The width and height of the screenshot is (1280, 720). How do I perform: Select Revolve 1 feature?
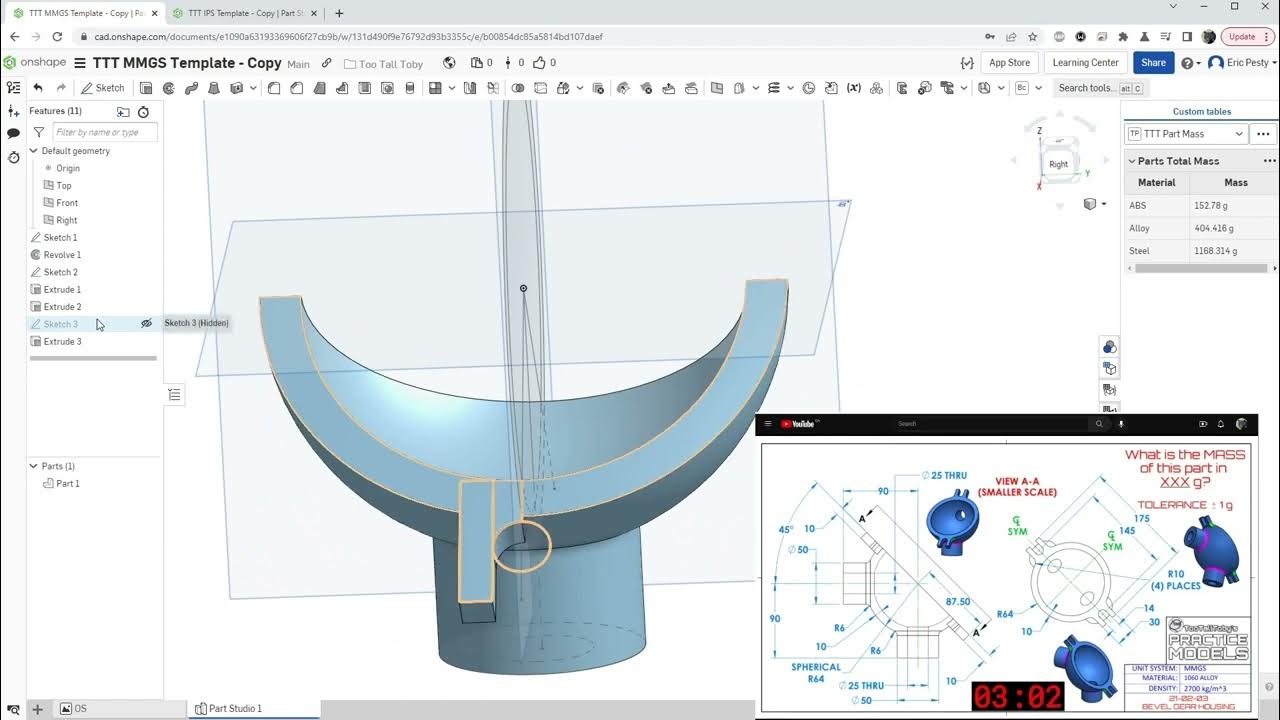pos(62,255)
